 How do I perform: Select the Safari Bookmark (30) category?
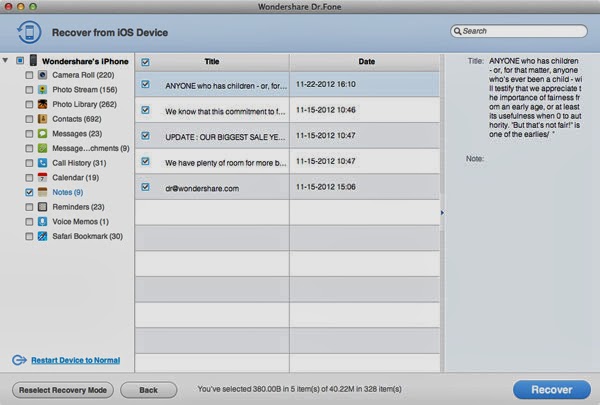(87, 236)
